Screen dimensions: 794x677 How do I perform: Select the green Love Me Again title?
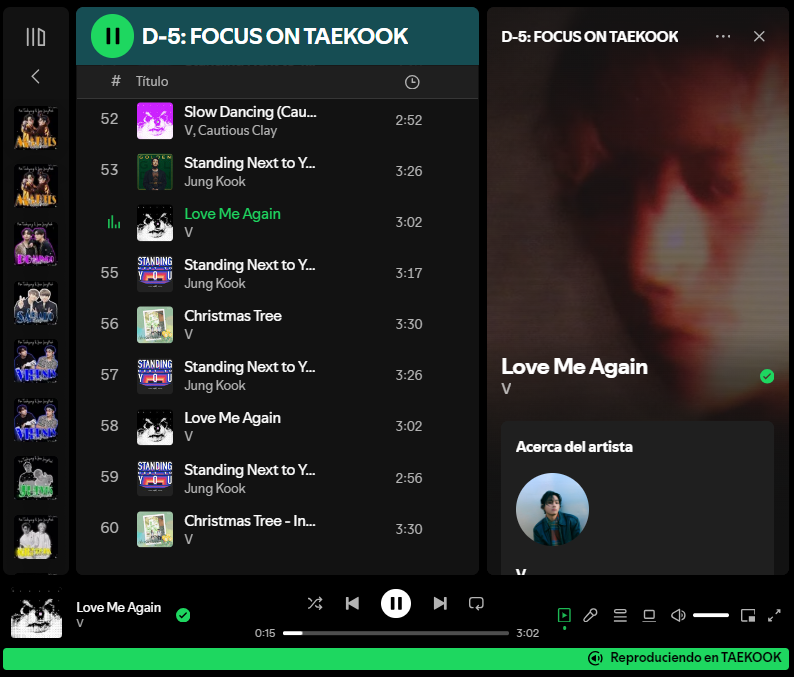[232, 214]
